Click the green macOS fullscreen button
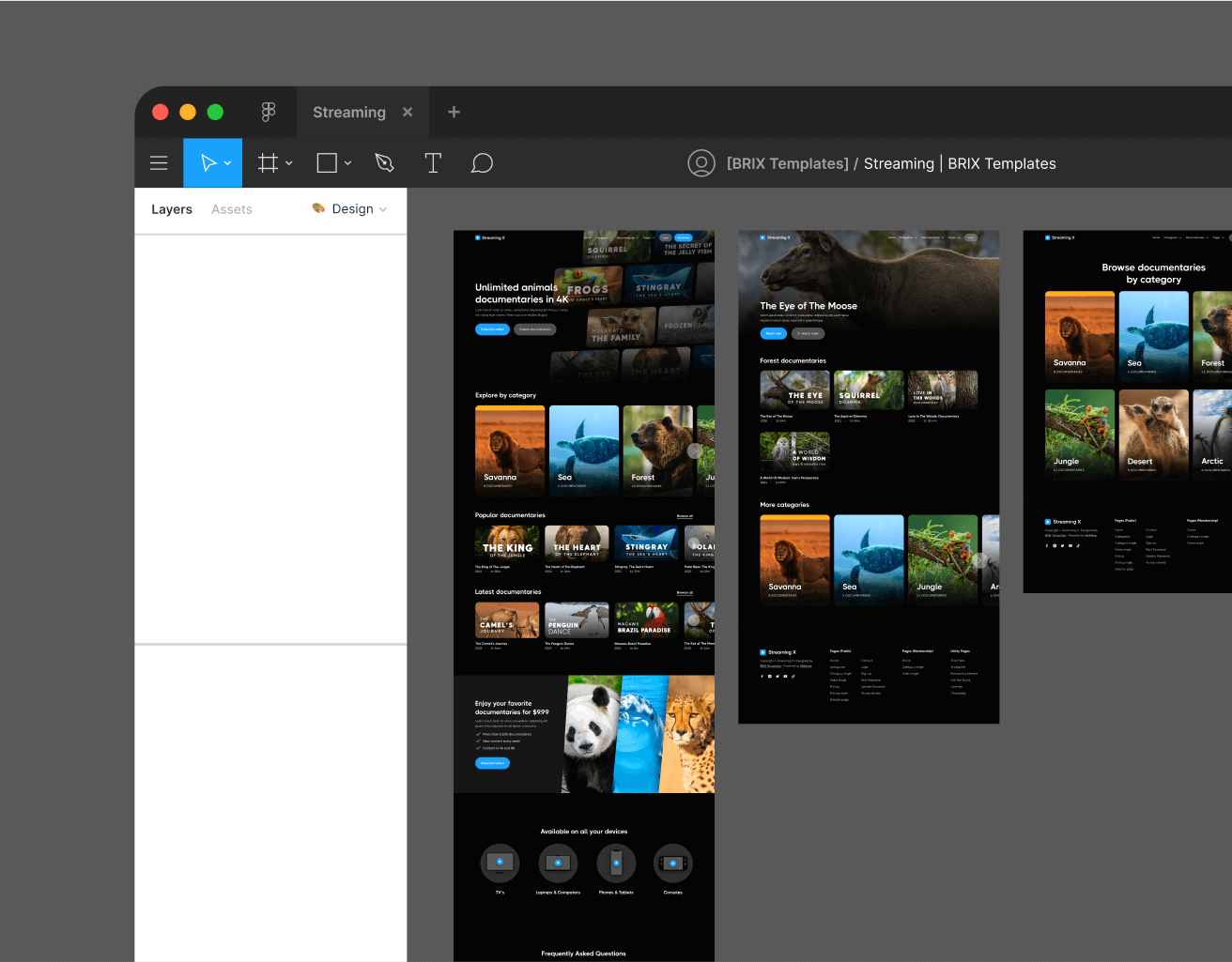The height and width of the screenshot is (962, 1232). (215, 112)
